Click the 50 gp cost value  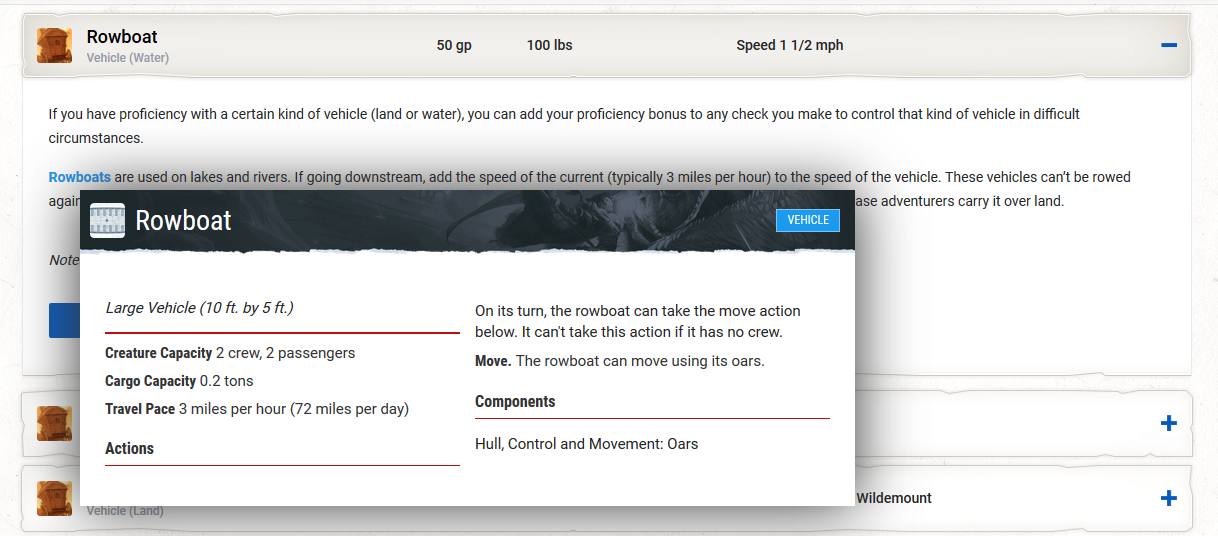(x=454, y=45)
